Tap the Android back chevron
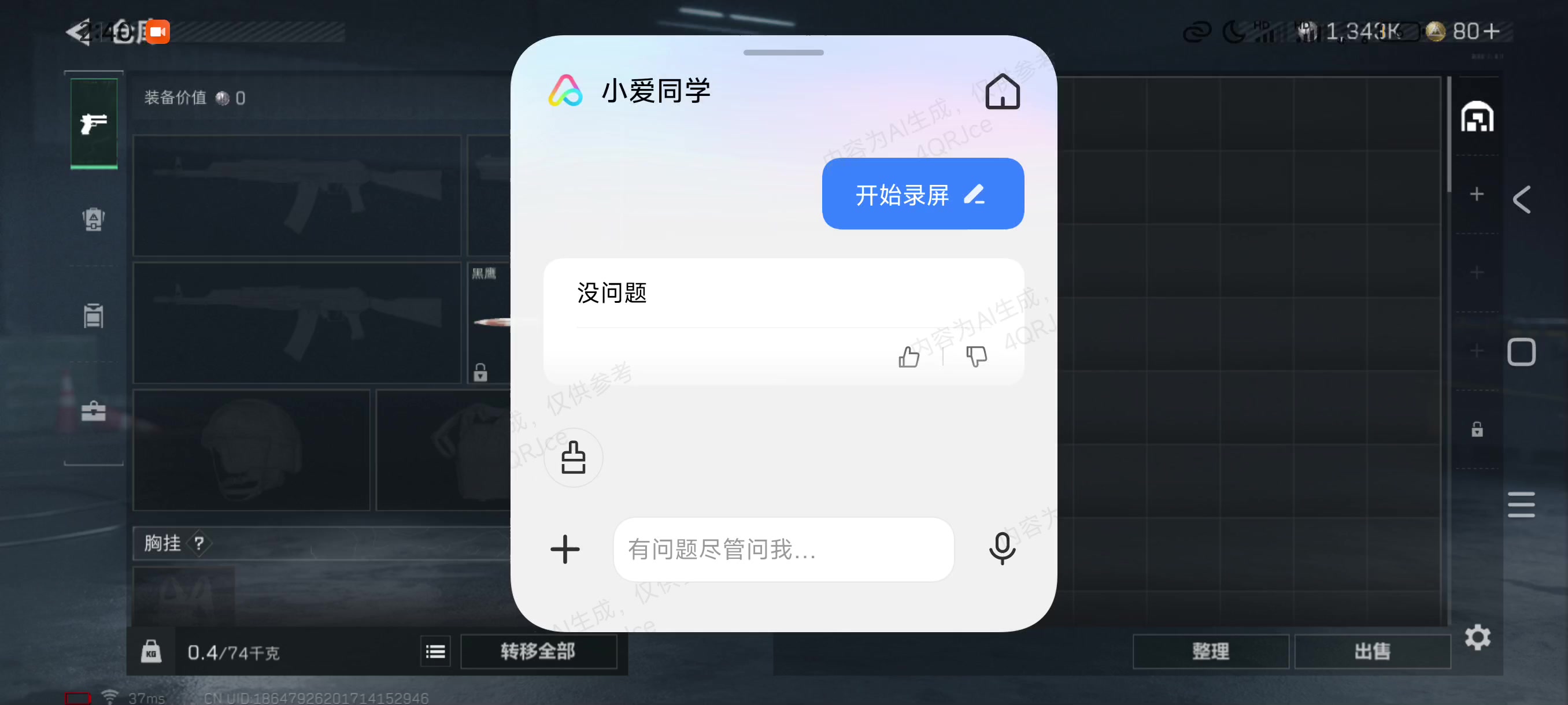The image size is (1568, 705). [1522, 199]
